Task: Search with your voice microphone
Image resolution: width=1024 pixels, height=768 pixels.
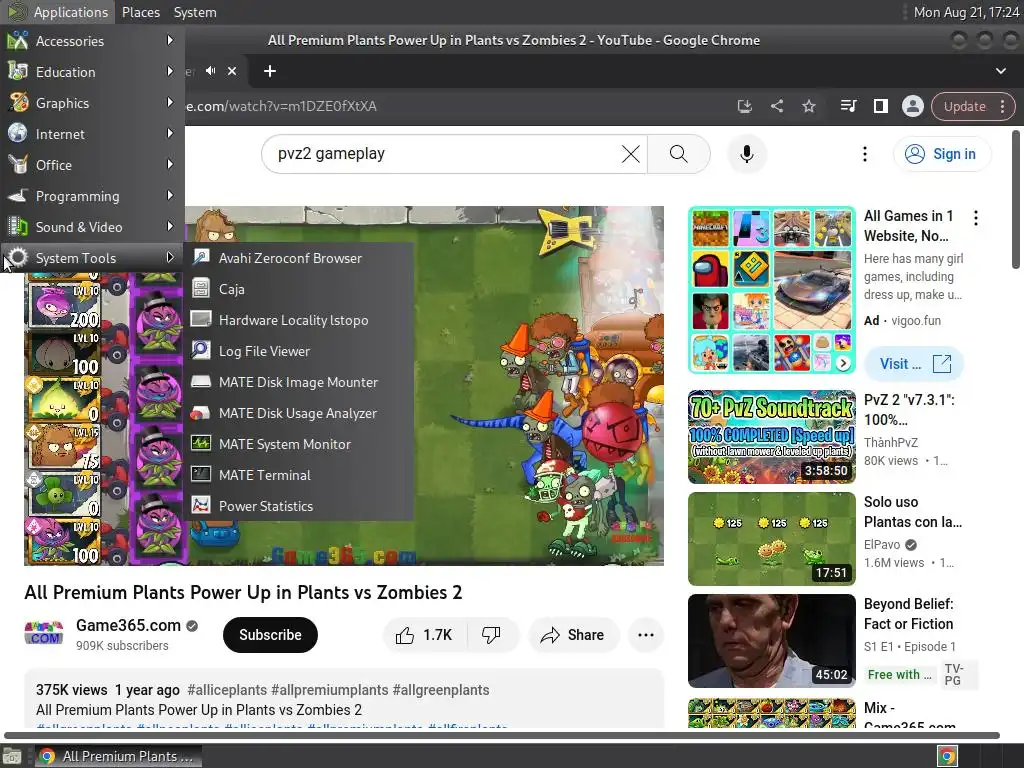Action: (746, 154)
